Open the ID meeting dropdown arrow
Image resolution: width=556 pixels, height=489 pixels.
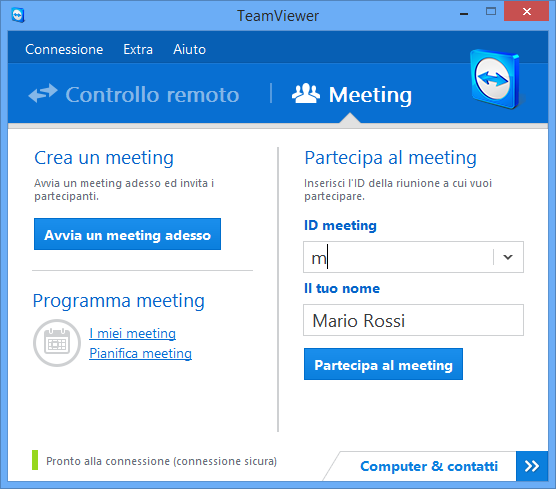[x=508, y=257]
